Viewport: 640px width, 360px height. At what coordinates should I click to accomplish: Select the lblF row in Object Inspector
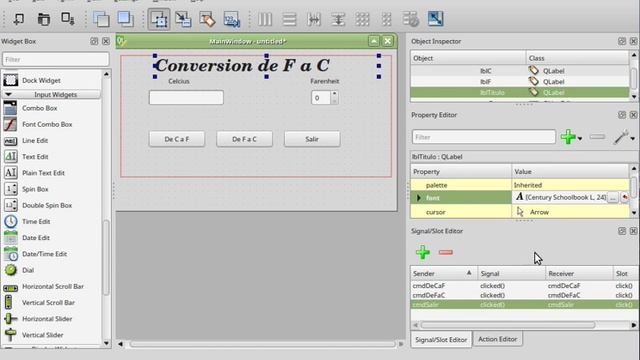pyautogui.click(x=520, y=82)
